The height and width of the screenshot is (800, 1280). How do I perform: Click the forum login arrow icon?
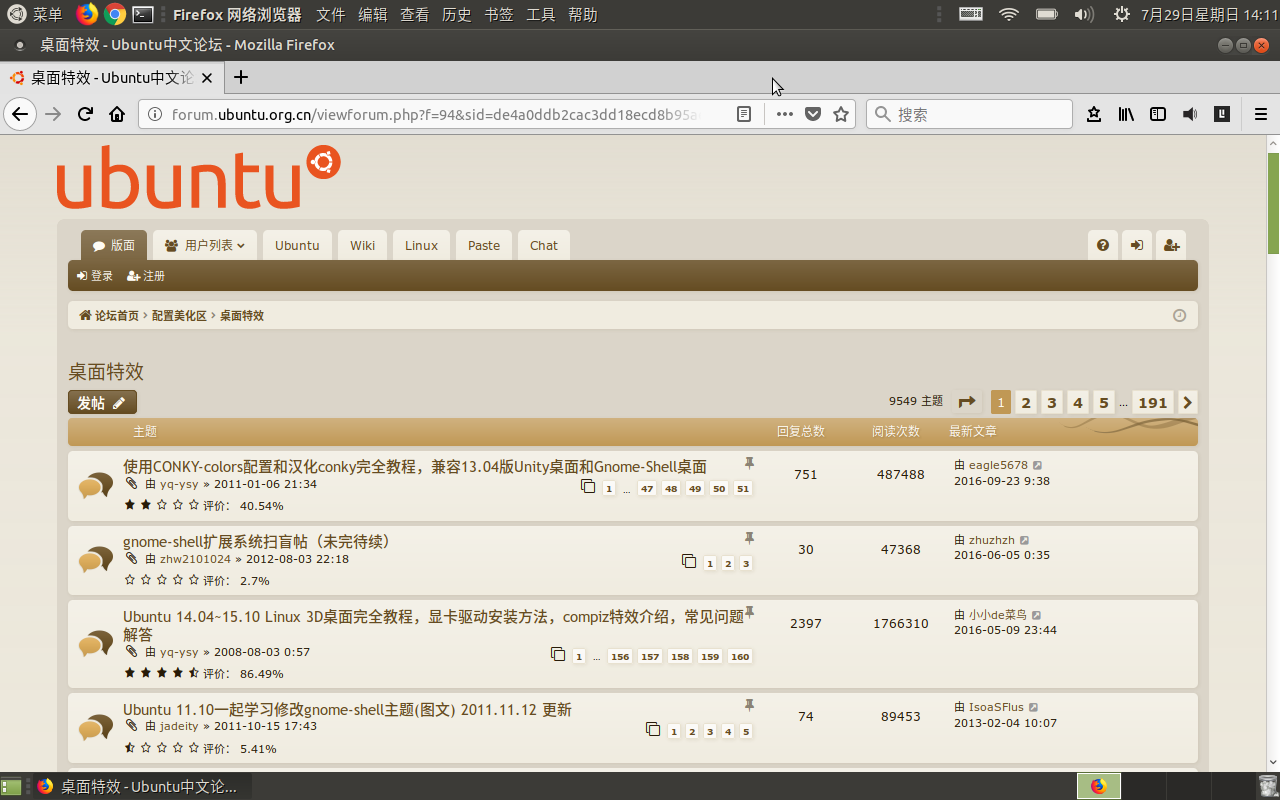pyautogui.click(x=1137, y=245)
